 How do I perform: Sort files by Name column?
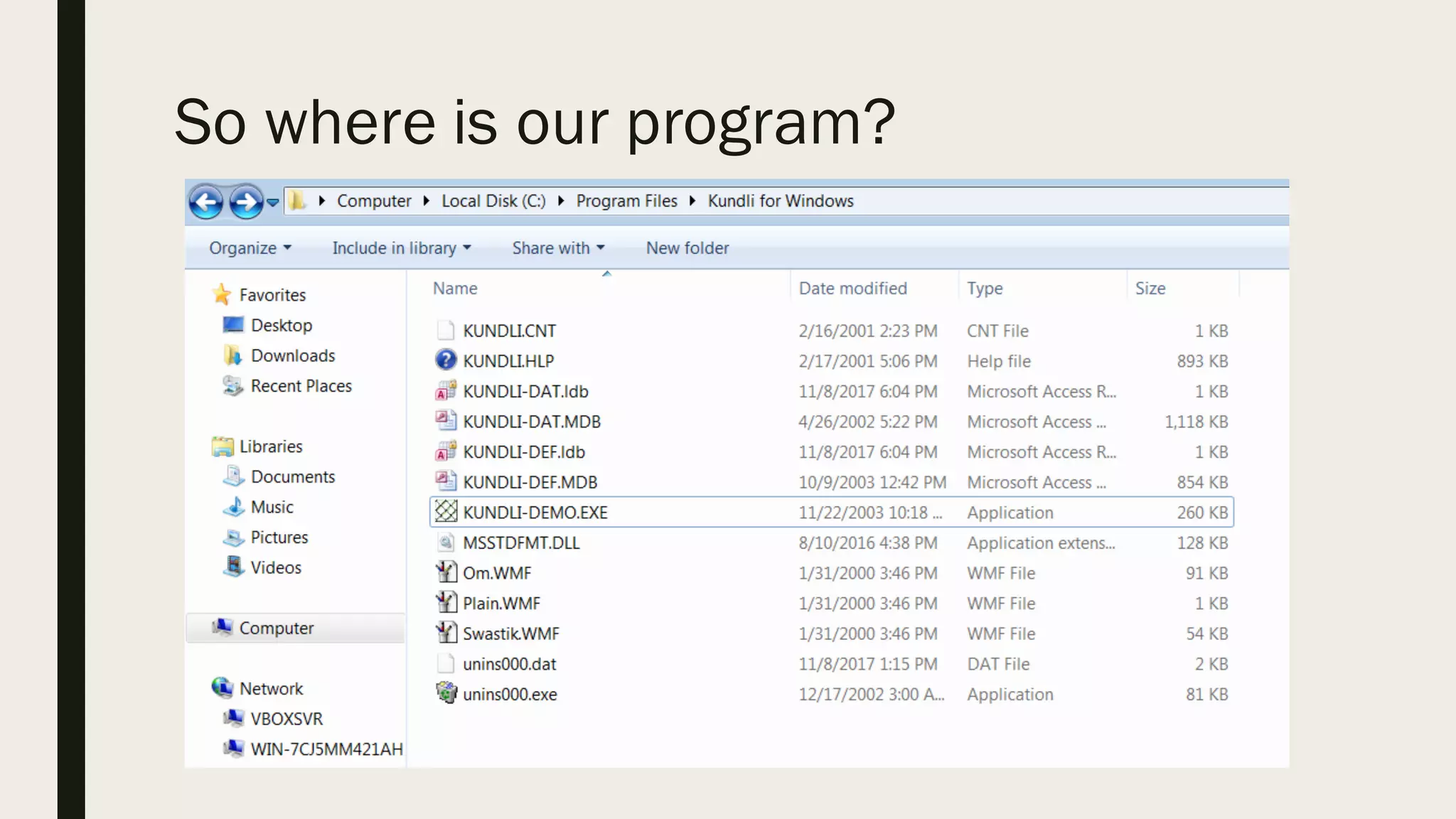(455, 289)
